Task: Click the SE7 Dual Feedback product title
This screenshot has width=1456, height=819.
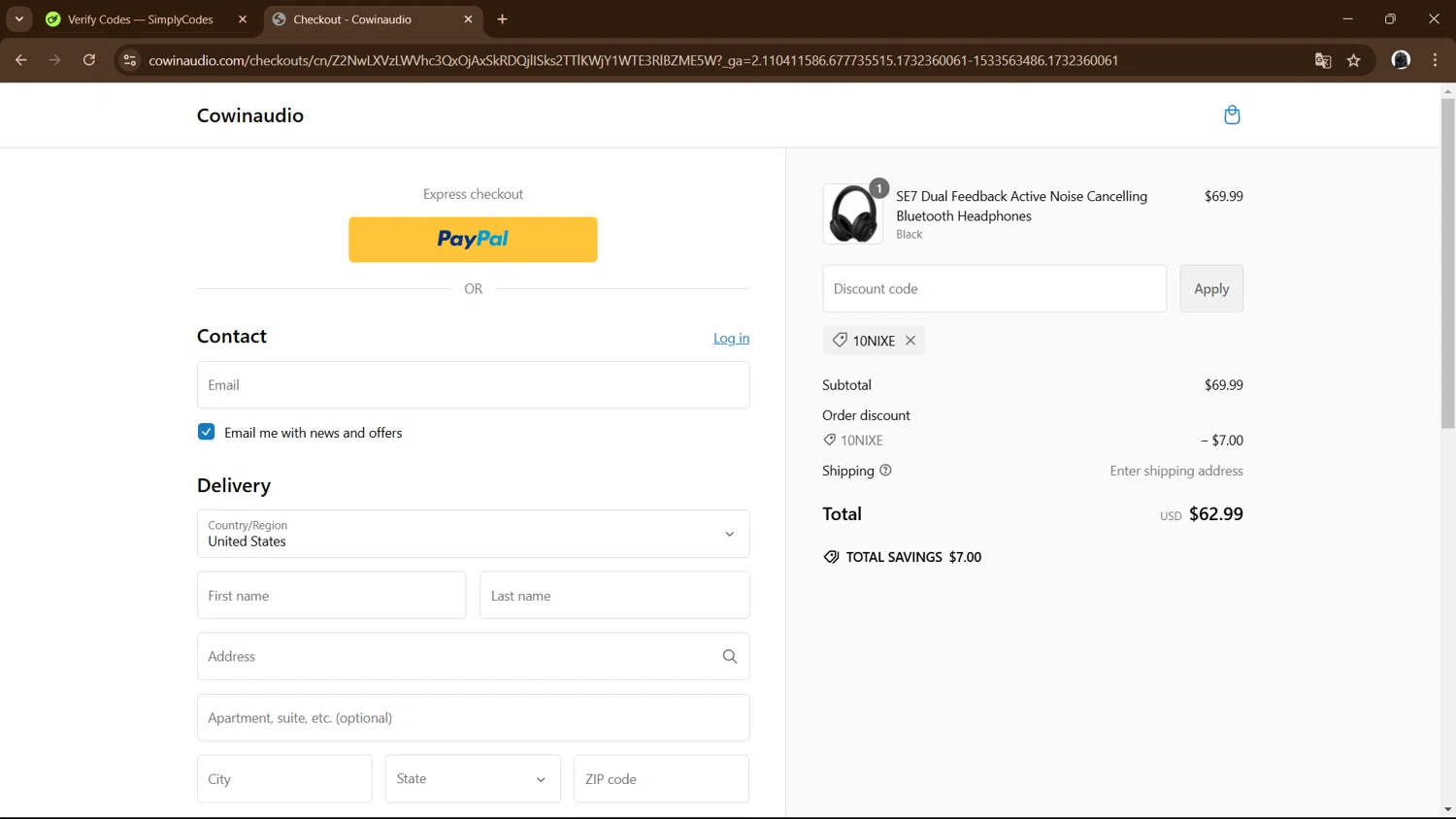Action: [x=1022, y=206]
